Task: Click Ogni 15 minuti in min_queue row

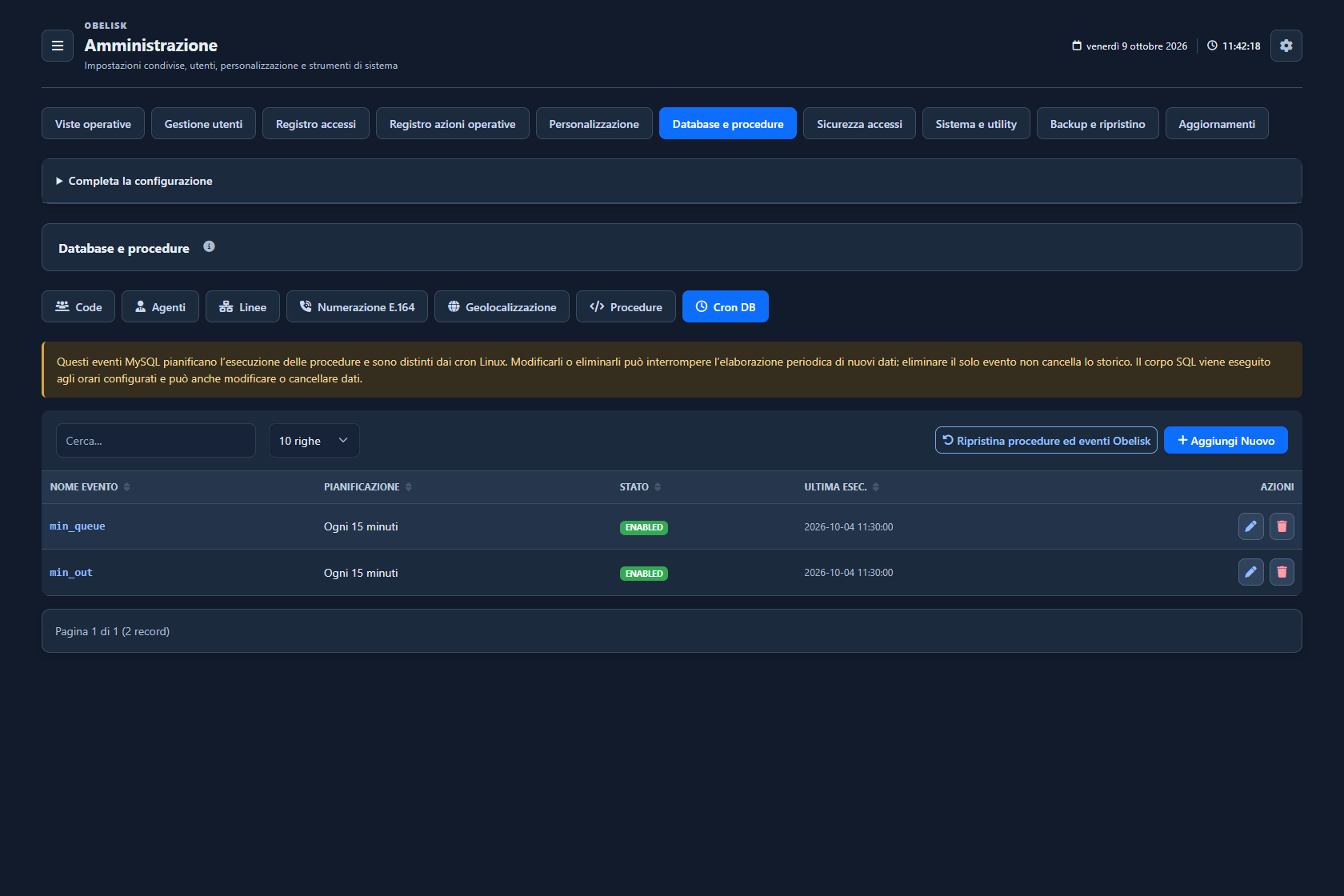Action: click(x=361, y=526)
